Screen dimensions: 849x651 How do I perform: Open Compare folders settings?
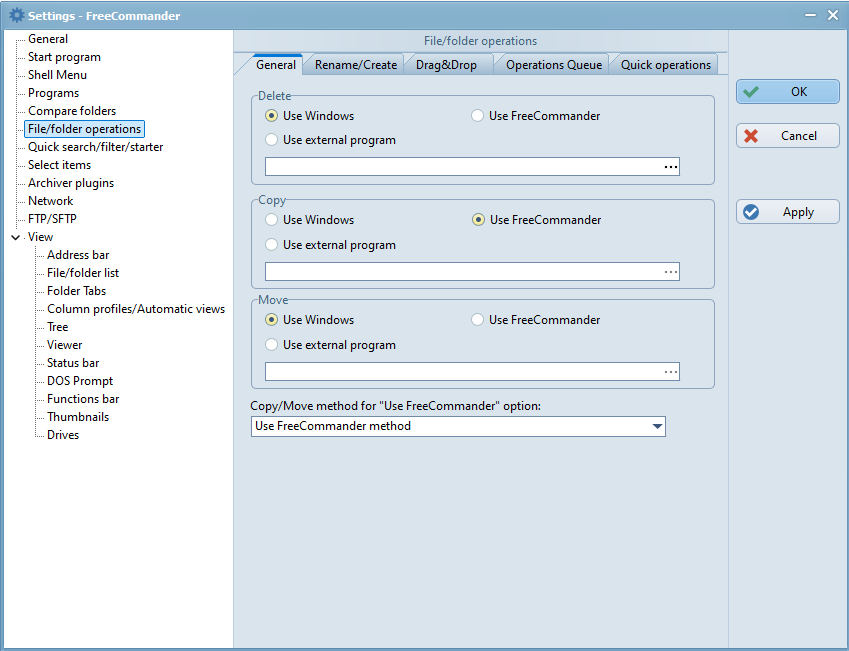click(x=72, y=111)
